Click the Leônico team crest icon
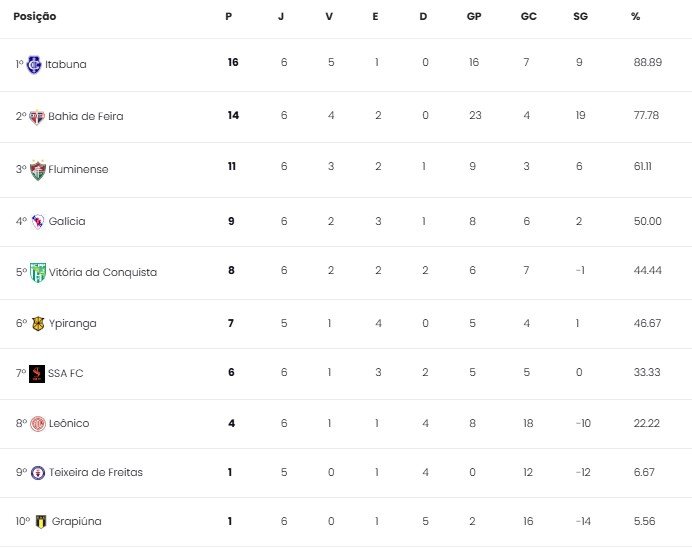 pos(38,423)
